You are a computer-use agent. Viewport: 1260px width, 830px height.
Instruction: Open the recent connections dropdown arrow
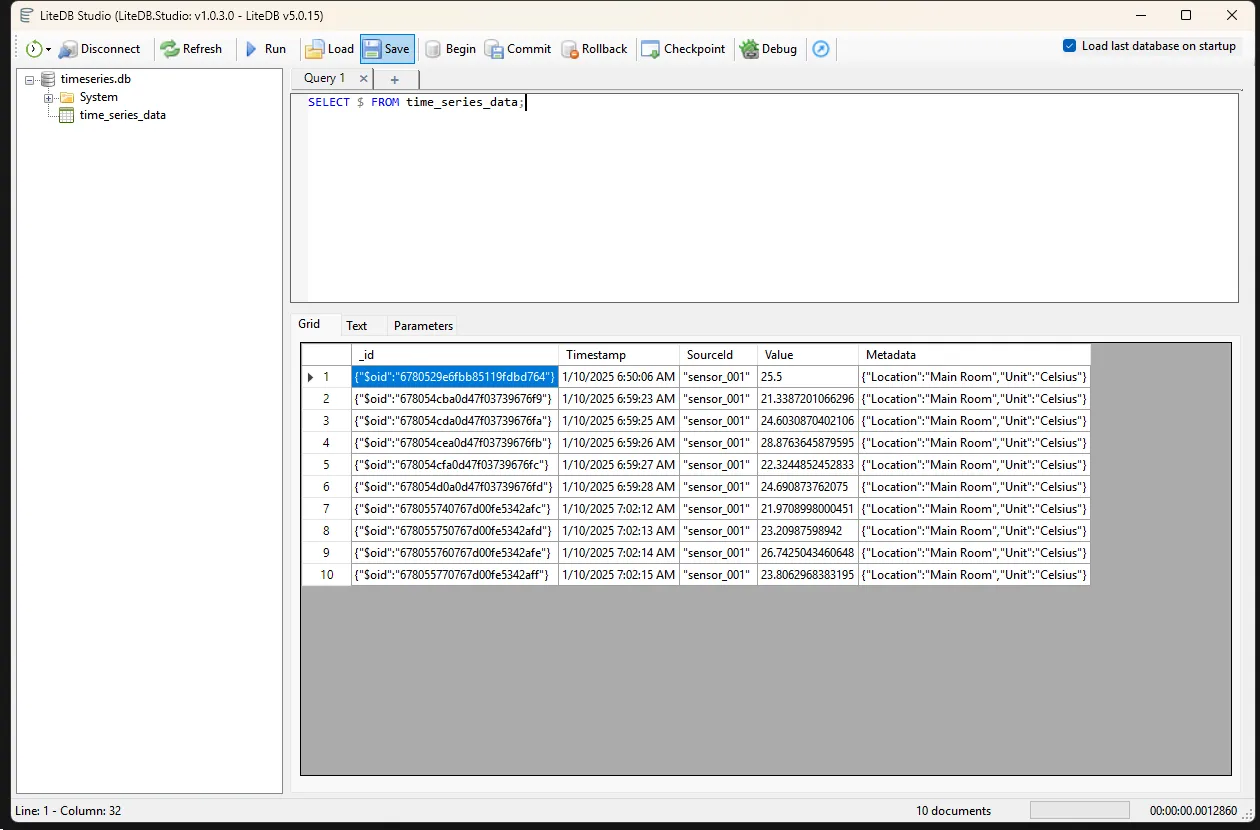(x=48, y=50)
